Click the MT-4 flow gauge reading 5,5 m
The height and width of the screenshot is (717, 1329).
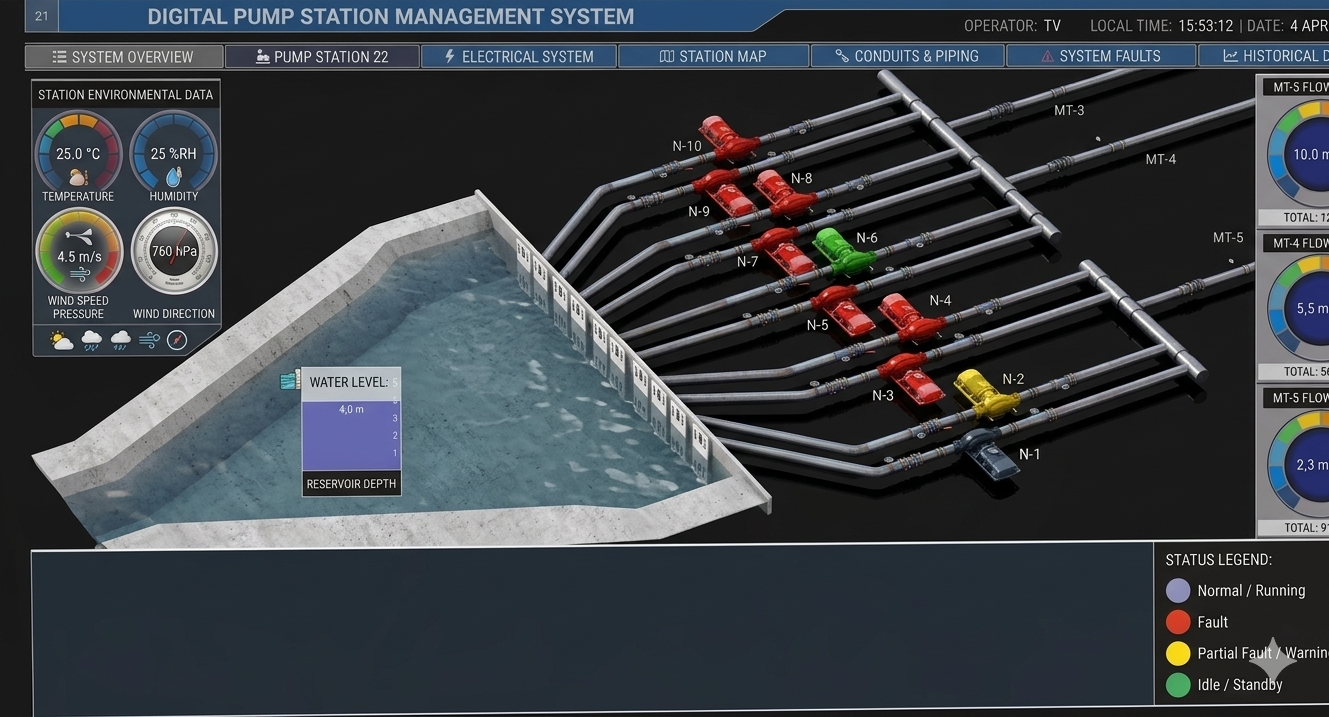(x=1298, y=308)
